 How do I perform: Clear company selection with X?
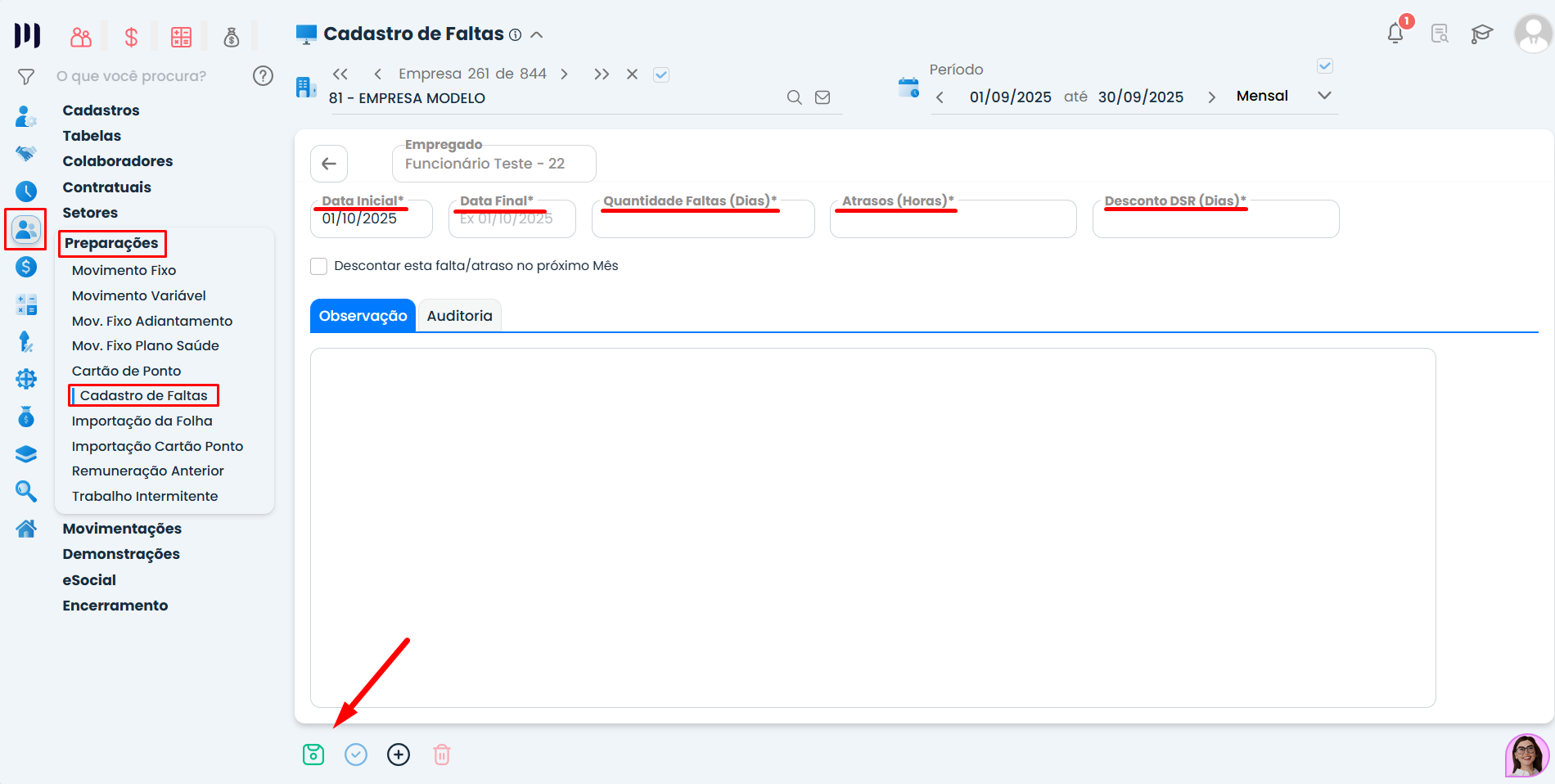[632, 74]
